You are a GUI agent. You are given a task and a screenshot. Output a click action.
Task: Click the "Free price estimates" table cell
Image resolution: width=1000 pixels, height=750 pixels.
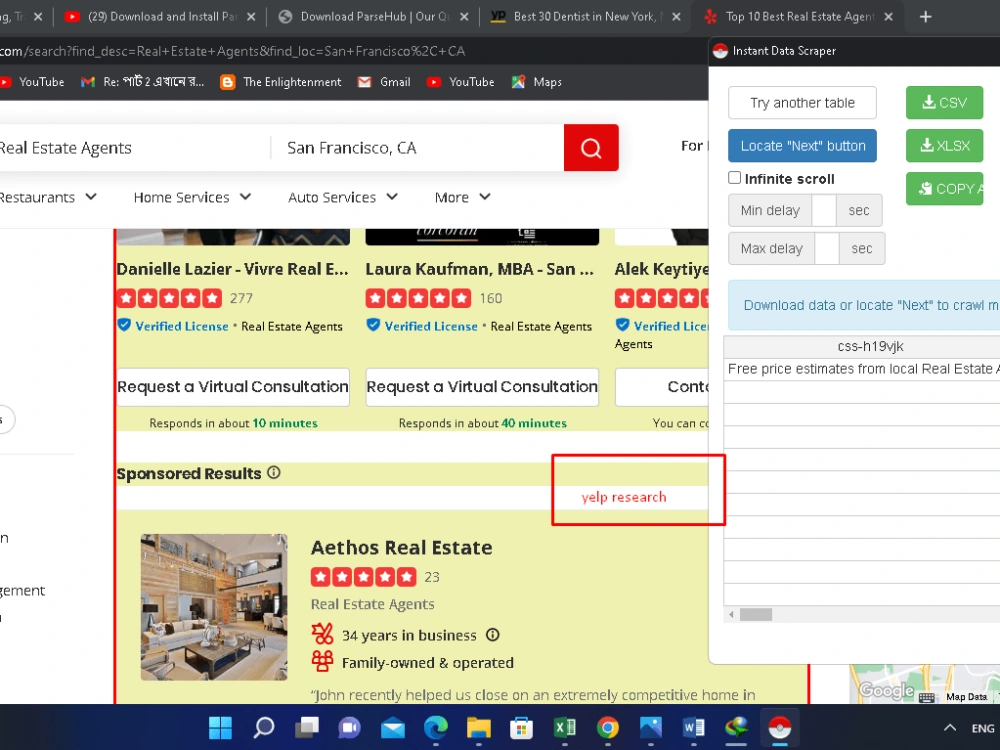(862, 369)
